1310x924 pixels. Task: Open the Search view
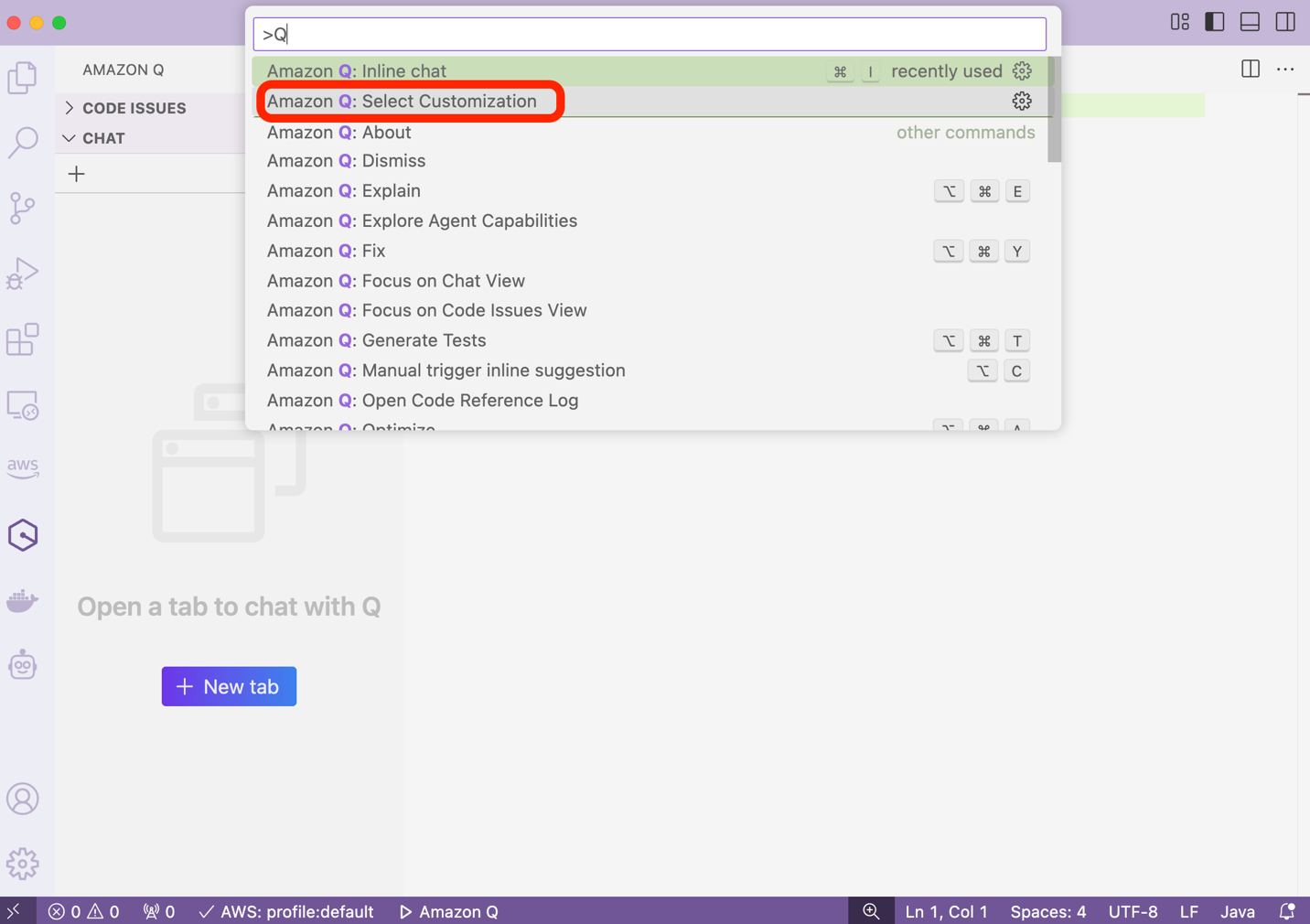click(x=23, y=142)
